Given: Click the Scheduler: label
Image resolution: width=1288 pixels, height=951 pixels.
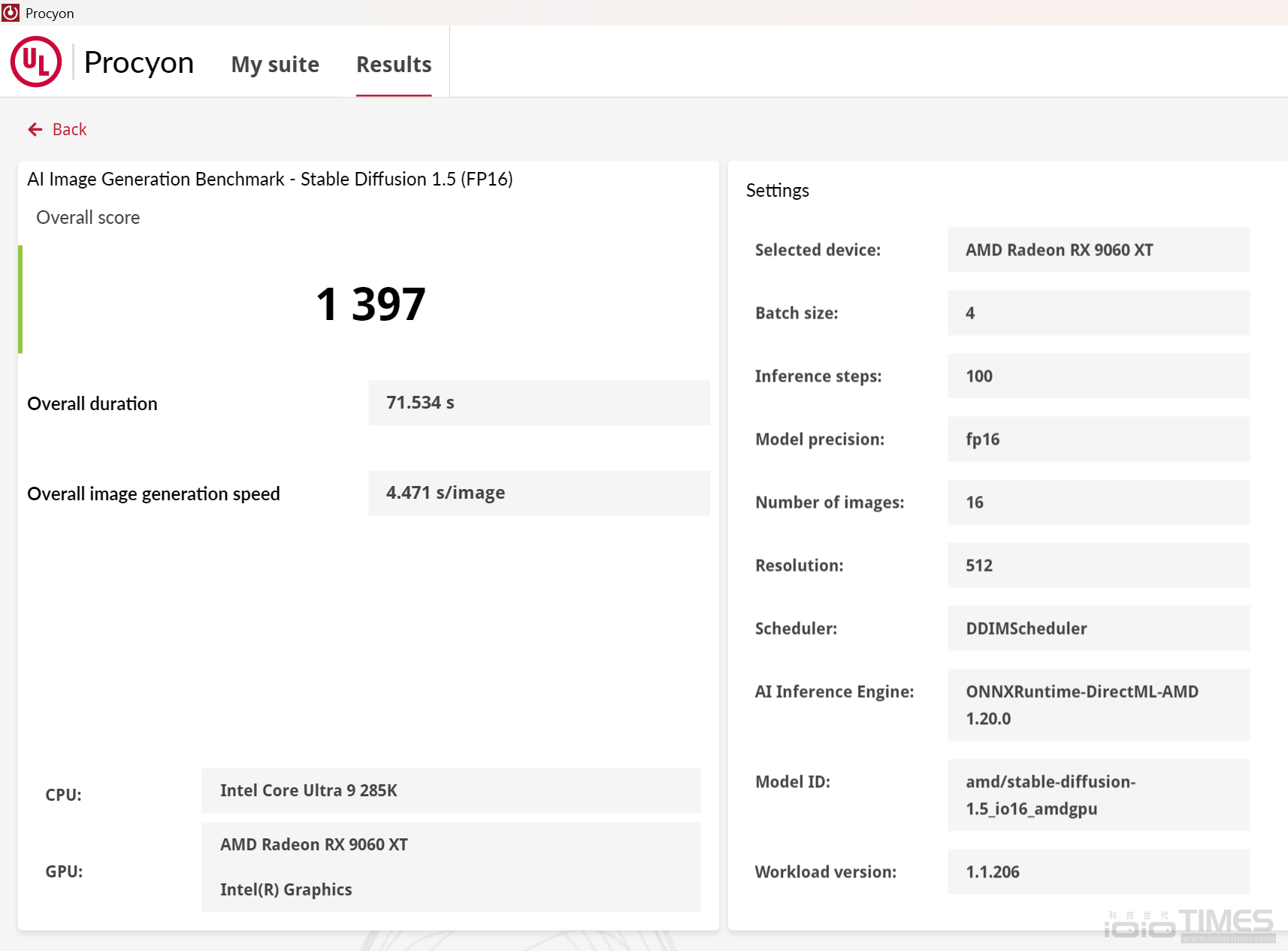Looking at the screenshot, I should [796, 629].
